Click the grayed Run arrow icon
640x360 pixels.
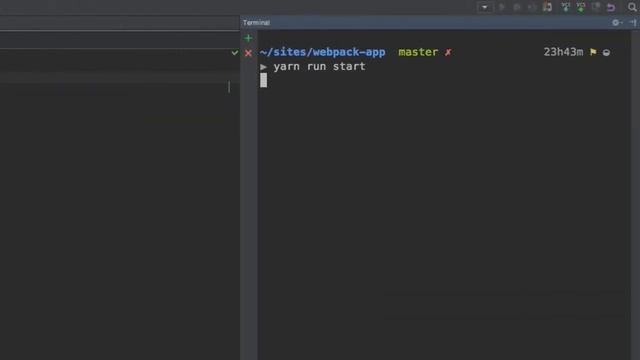point(502,7)
